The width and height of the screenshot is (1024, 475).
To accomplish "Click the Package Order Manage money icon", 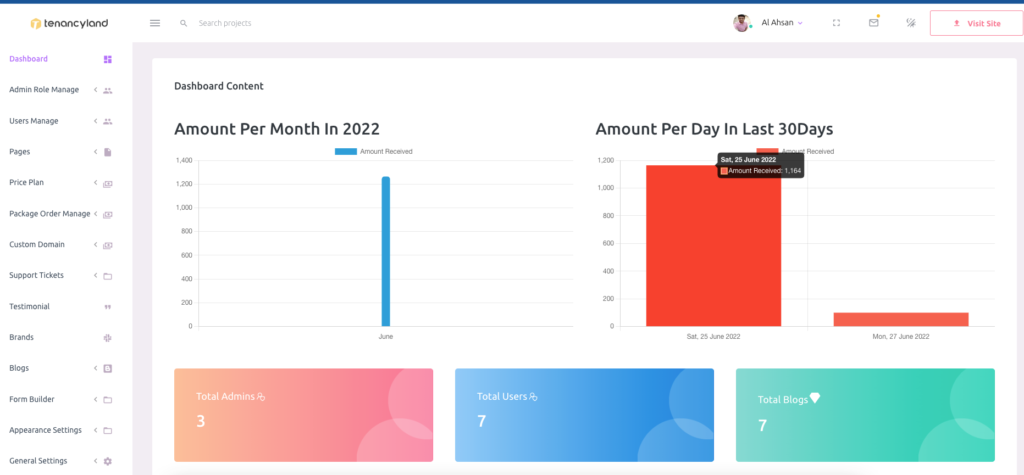I will pyautogui.click(x=108, y=214).
